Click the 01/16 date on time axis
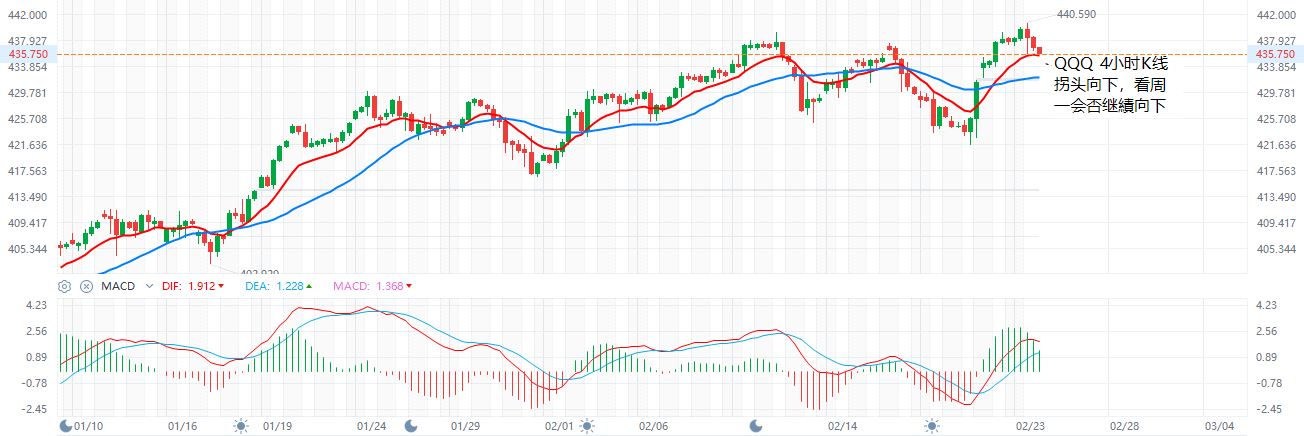1304x436 pixels. pyautogui.click(x=182, y=425)
